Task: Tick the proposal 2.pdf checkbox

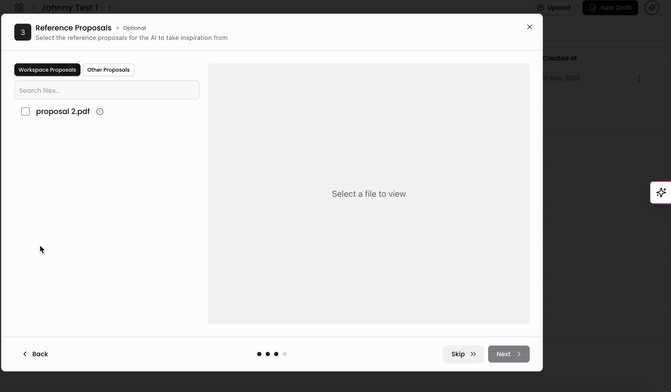Action: pyautogui.click(x=25, y=112)
